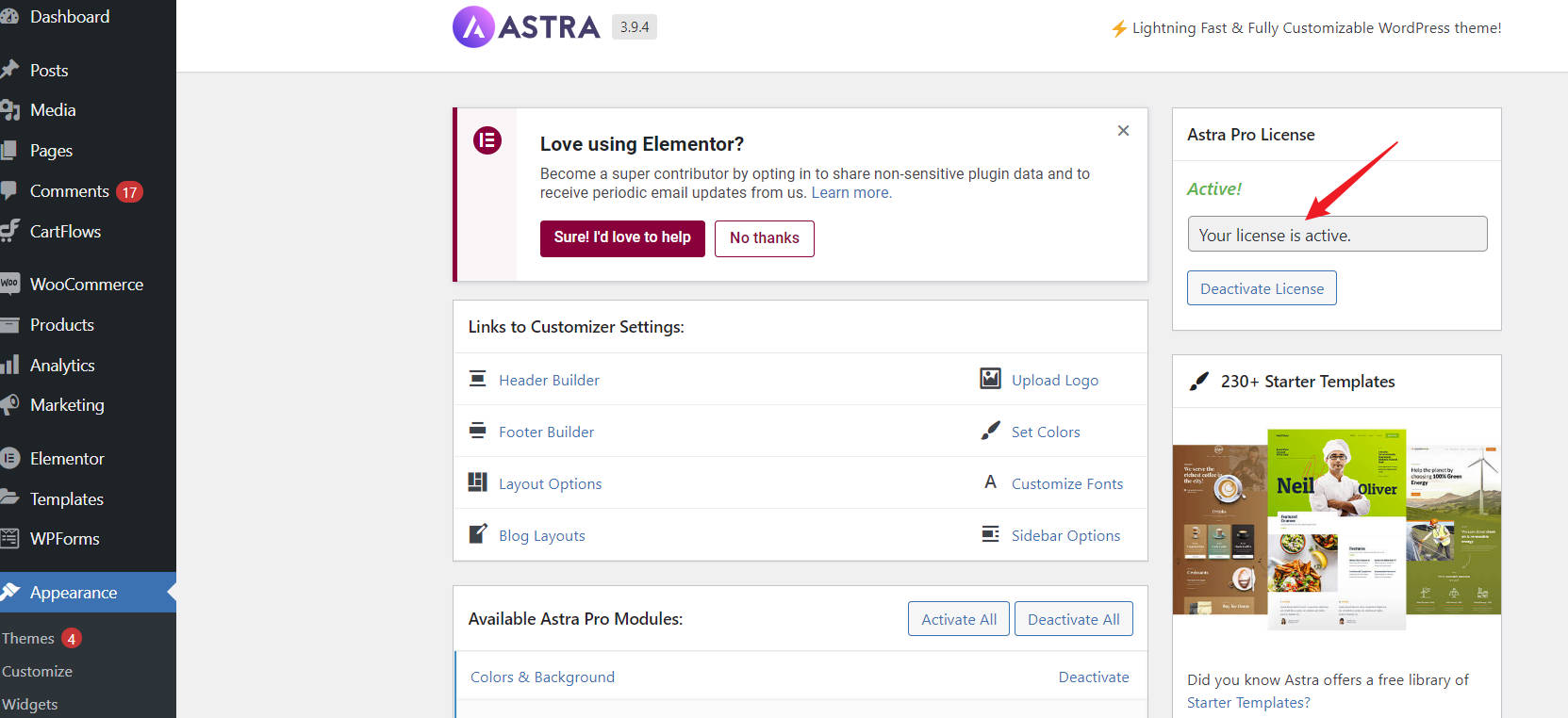Open the Blog Layouts link

click(x=541, y=535)
